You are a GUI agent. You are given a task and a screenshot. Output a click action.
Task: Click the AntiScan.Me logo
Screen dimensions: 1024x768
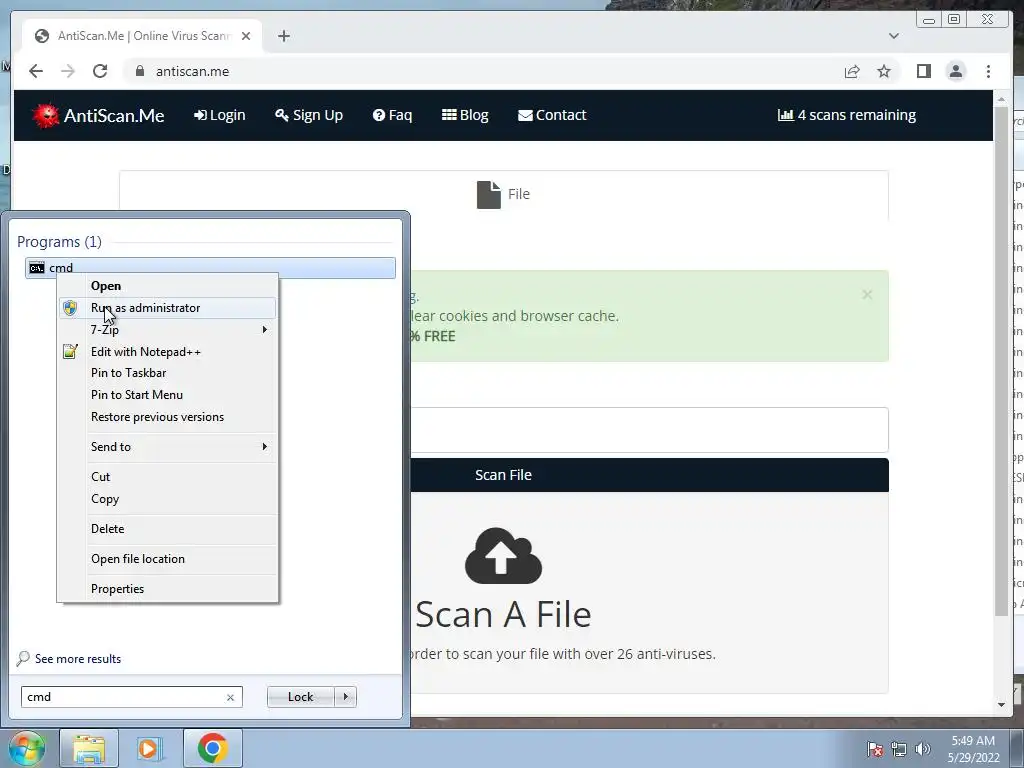[98, 116]
